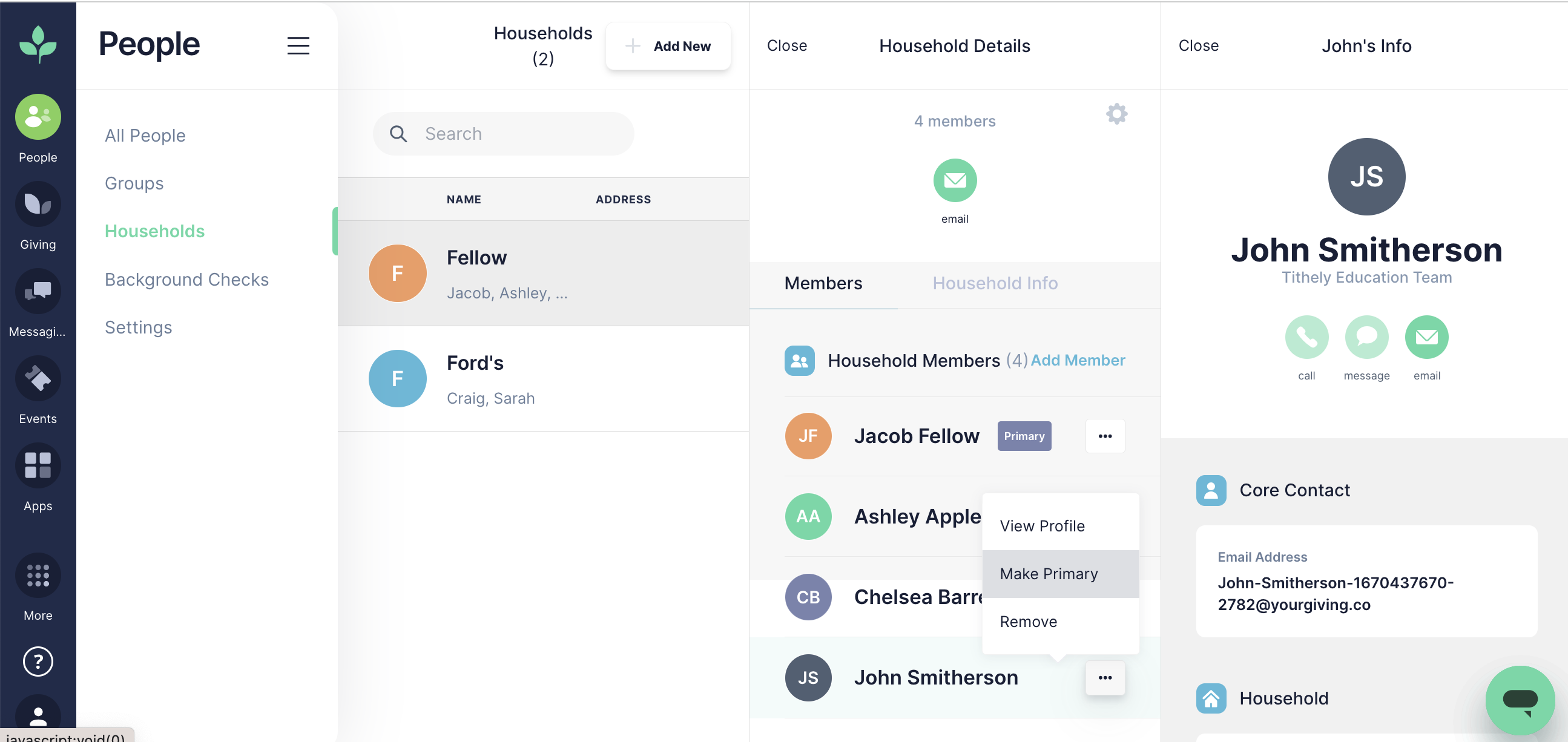Click the household settings gear icon

pos(1116,114)
